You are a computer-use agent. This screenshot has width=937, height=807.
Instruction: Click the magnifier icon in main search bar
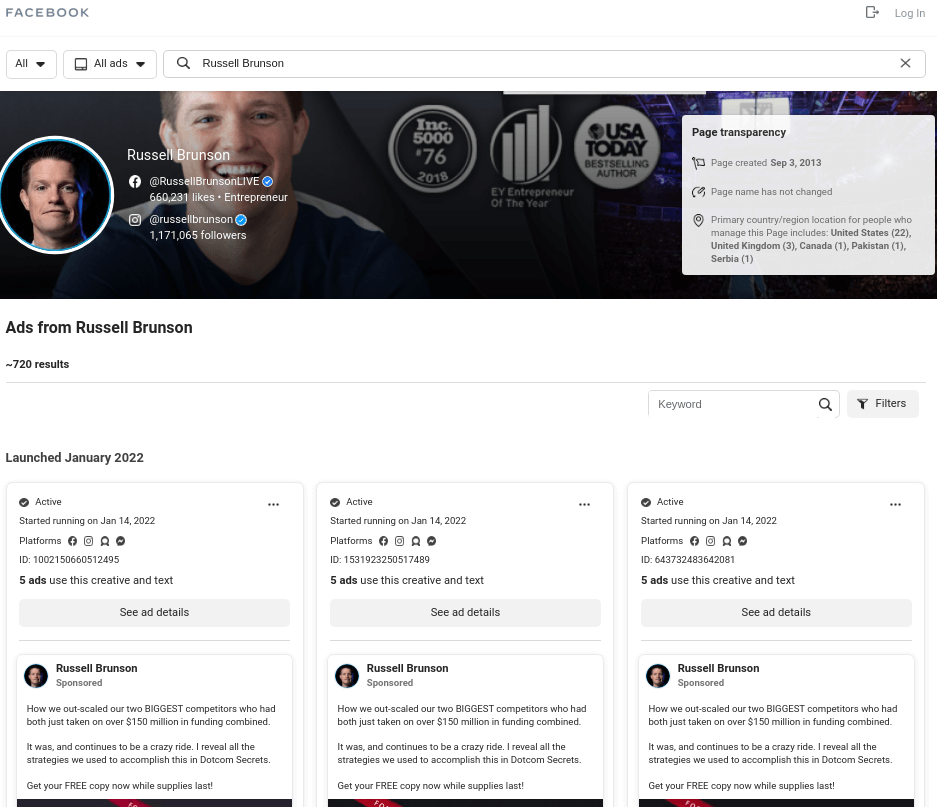point(183,63)
